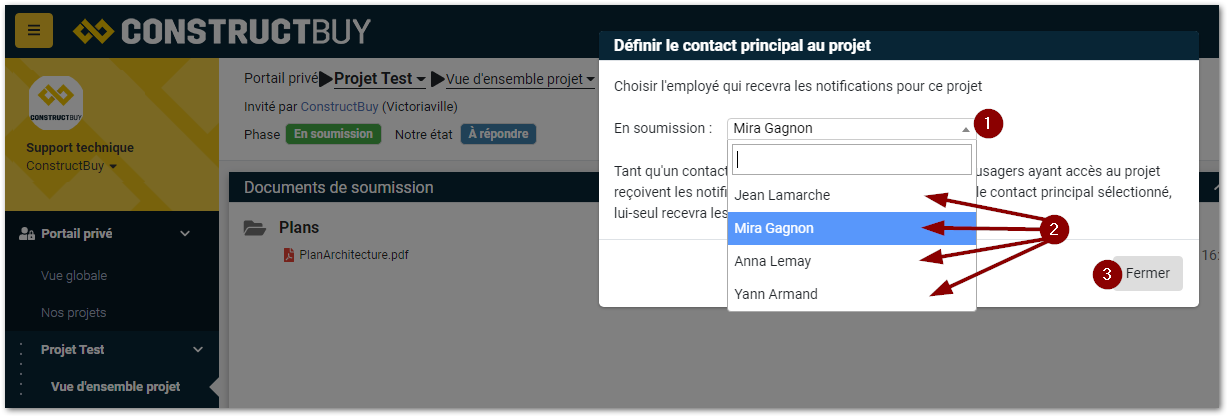This screenshot has width=1228, height=417.
Task: Open the PlanArchitecture.pdf link
Action: click(354, 255)
